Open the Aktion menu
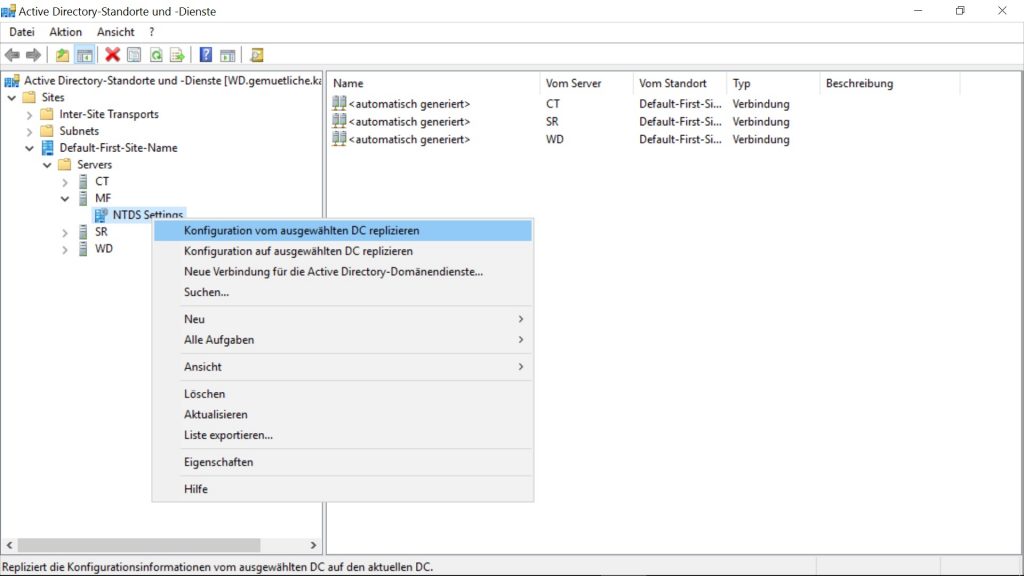This screenshot has height=576, width=1024. 65,32
